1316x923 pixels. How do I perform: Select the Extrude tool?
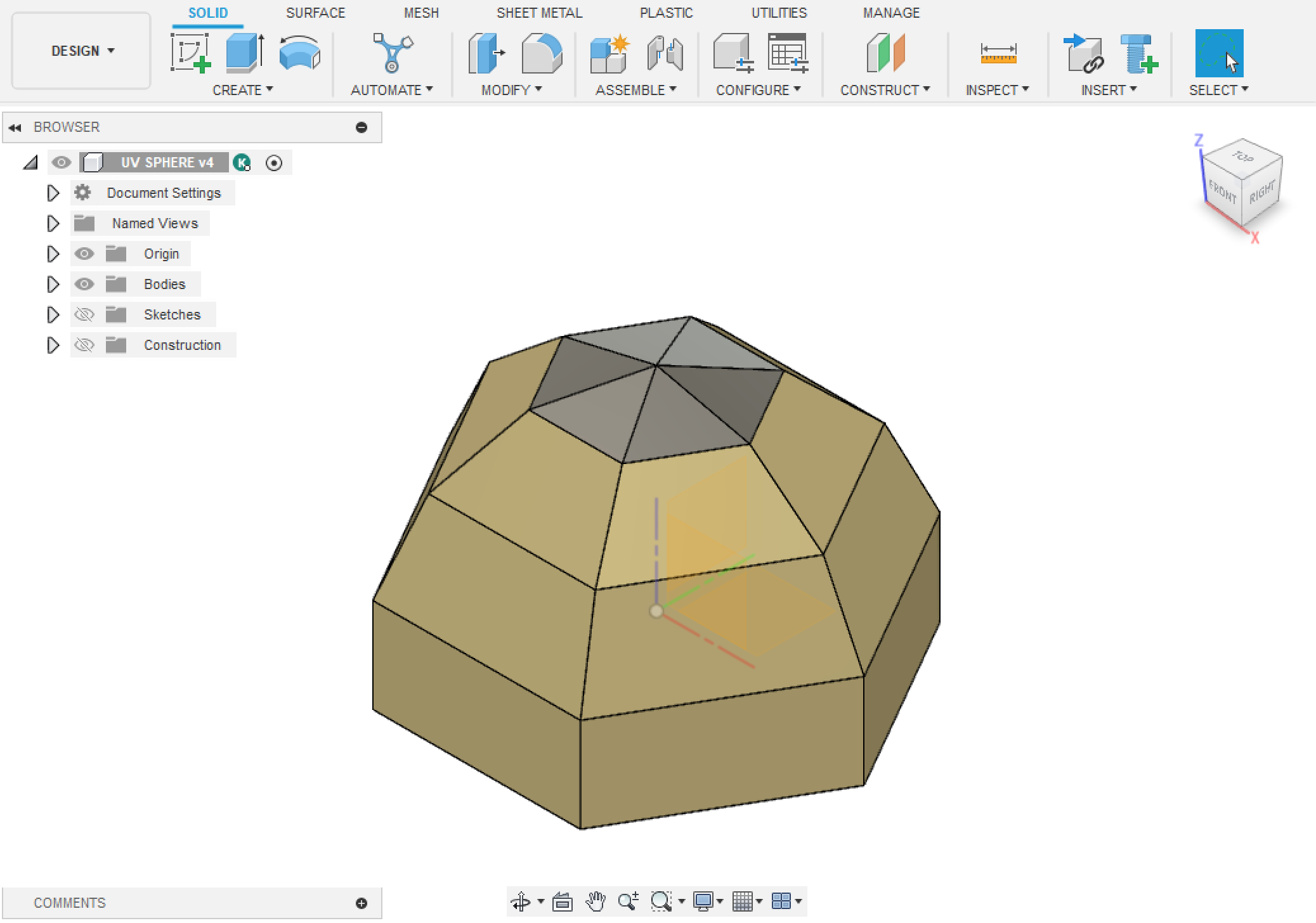pyautogui.click(x=245, y=53)
